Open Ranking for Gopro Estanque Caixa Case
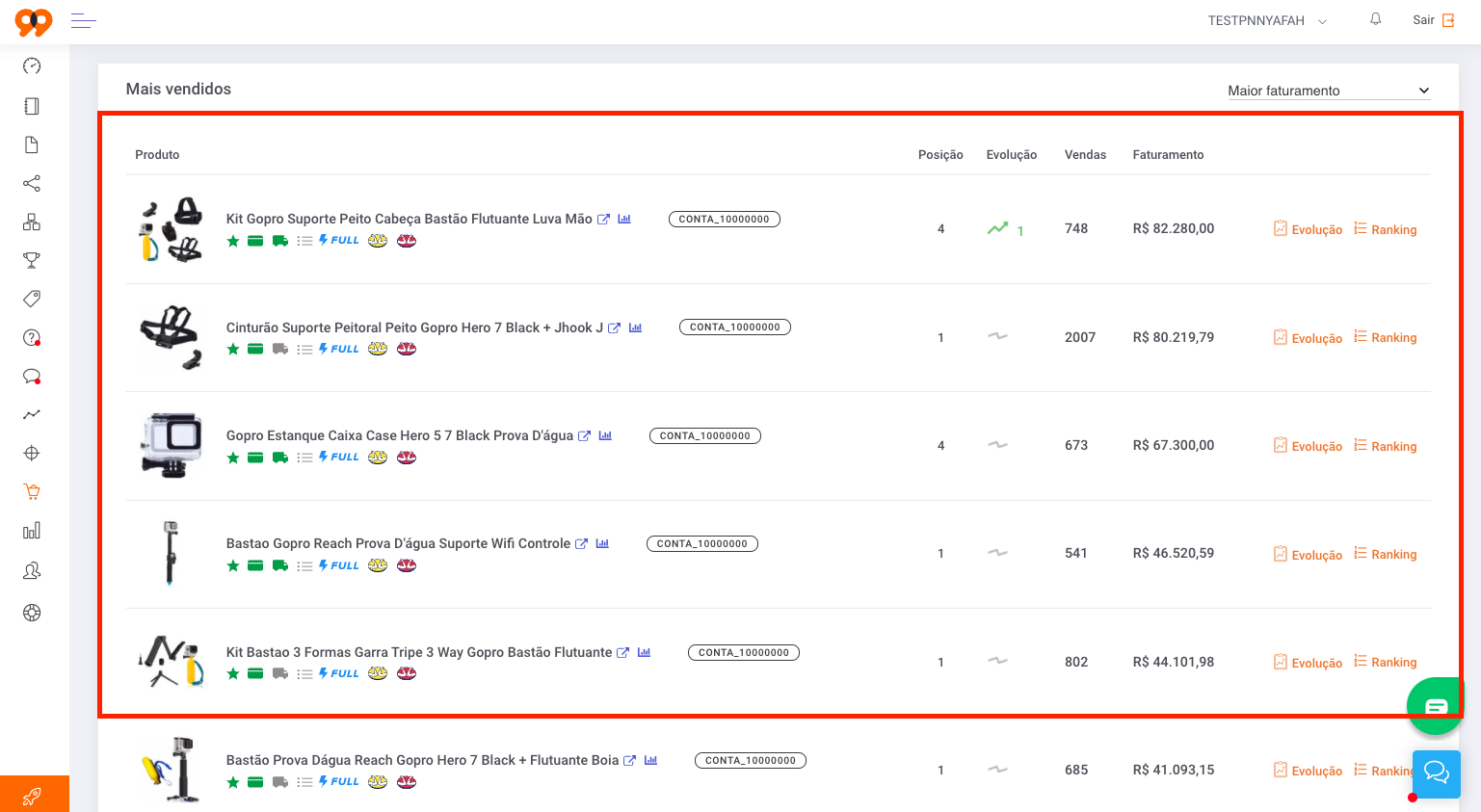Screen dimensions: 1481x812 click(x=1385, y=446)
